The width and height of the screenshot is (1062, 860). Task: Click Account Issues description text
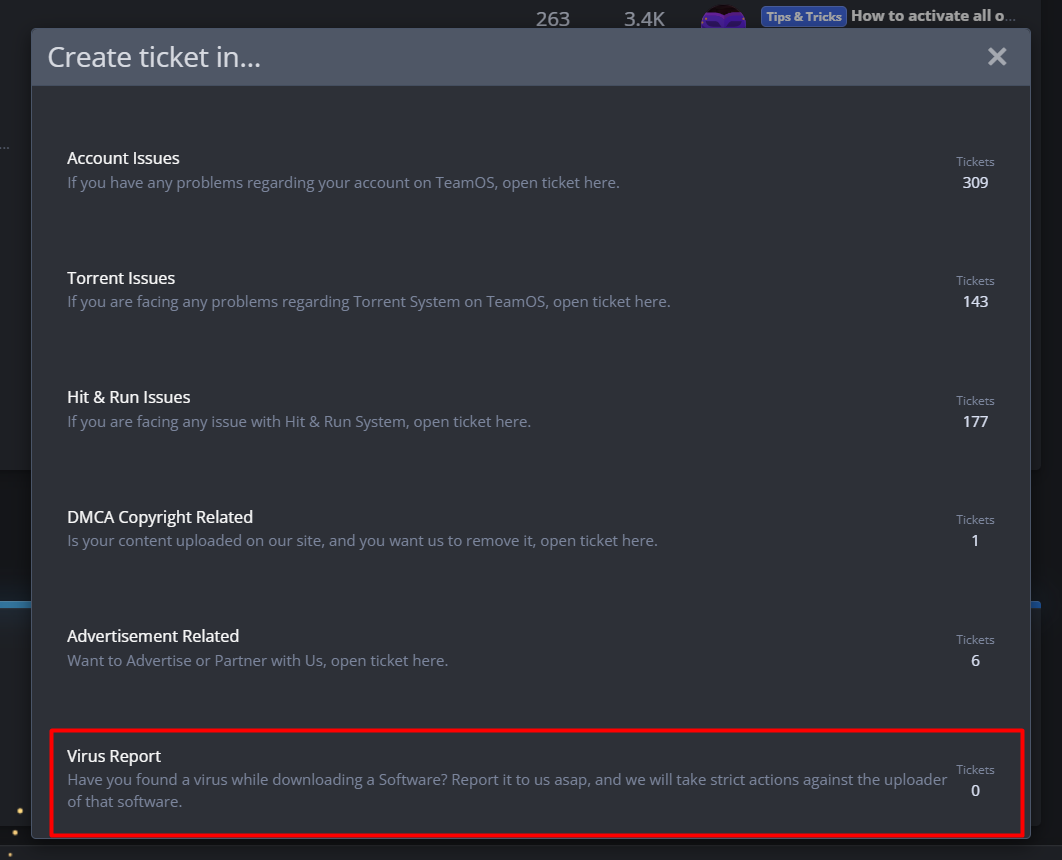tap(343, 183)
